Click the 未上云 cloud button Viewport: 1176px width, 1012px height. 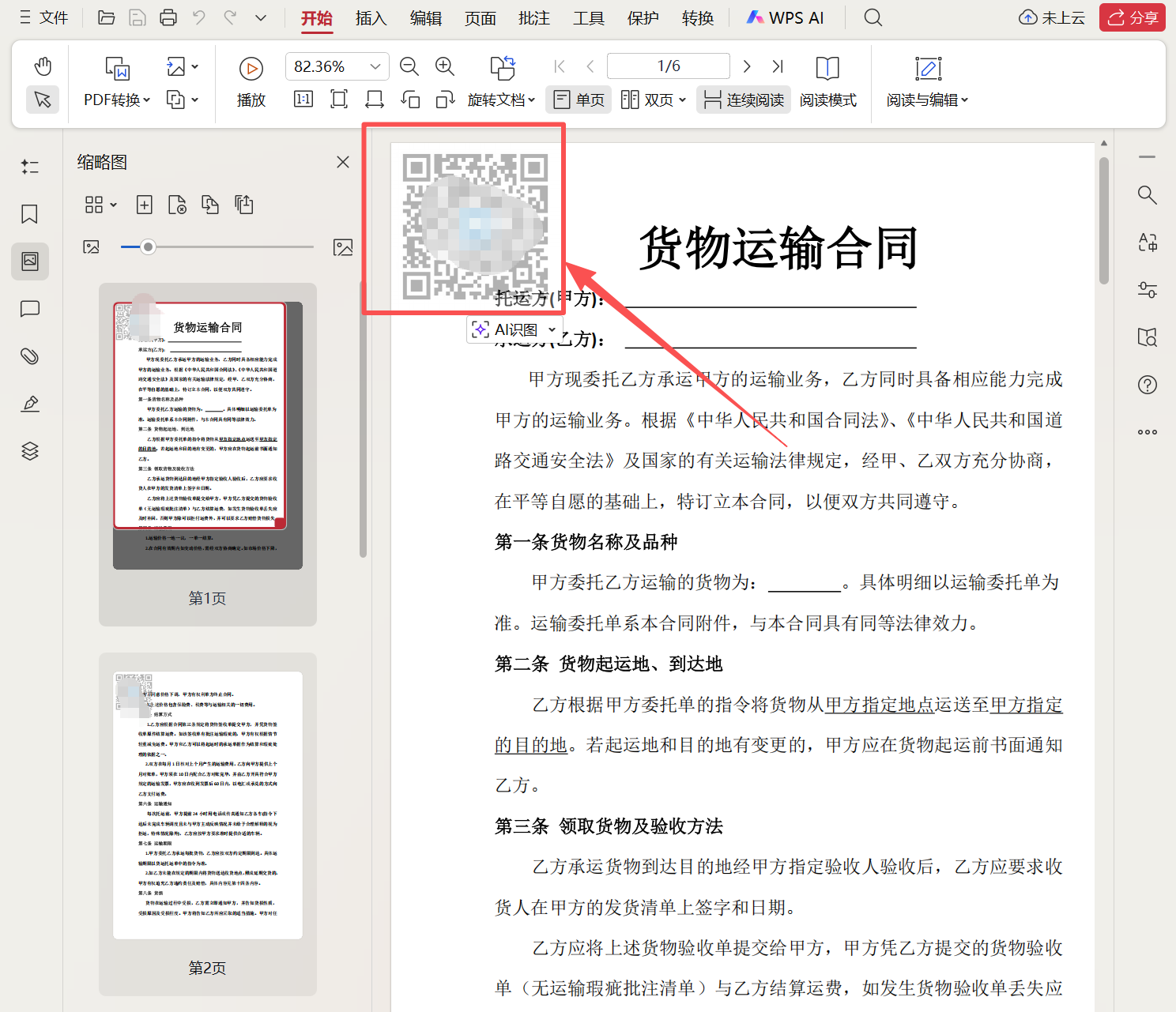point(1052,17)
